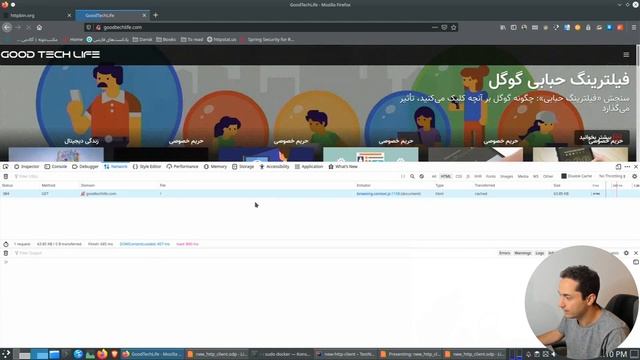Image resolution: width=640 pixels, height=360 pixels.
Task: Open the home page via the house icon
Action: tap(39, 27)
